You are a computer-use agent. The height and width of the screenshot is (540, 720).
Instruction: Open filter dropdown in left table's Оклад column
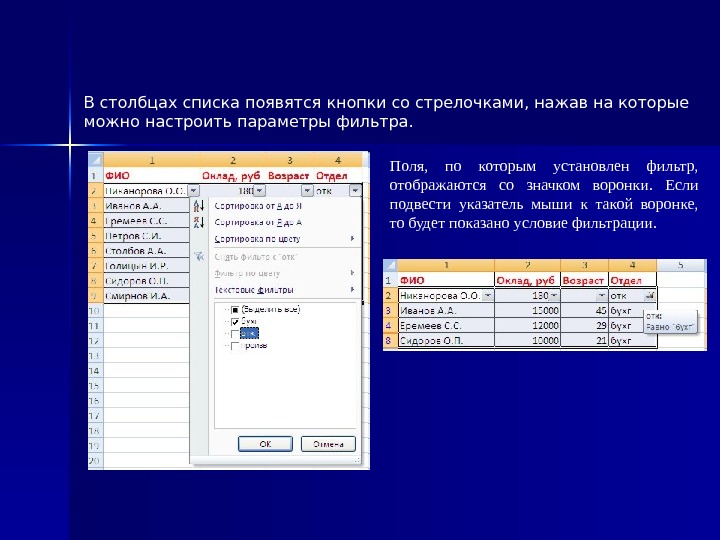pos(260,190)
